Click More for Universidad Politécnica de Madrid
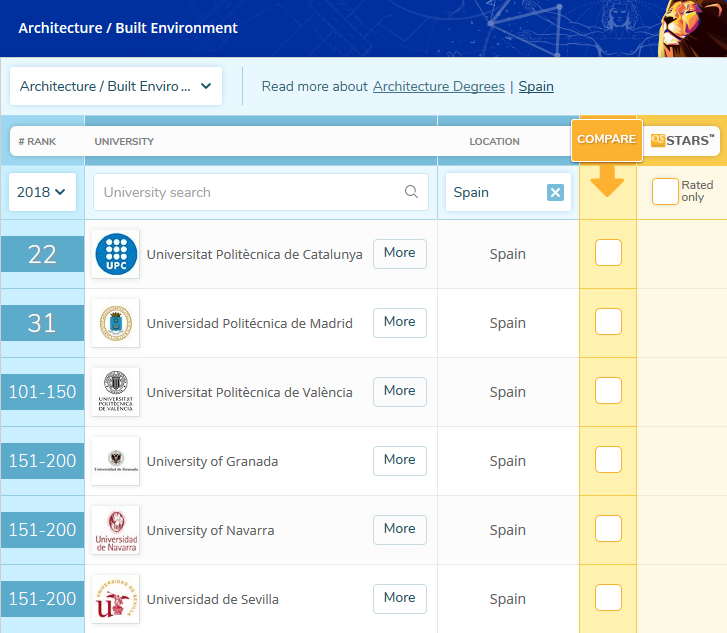 click(400, 323)
